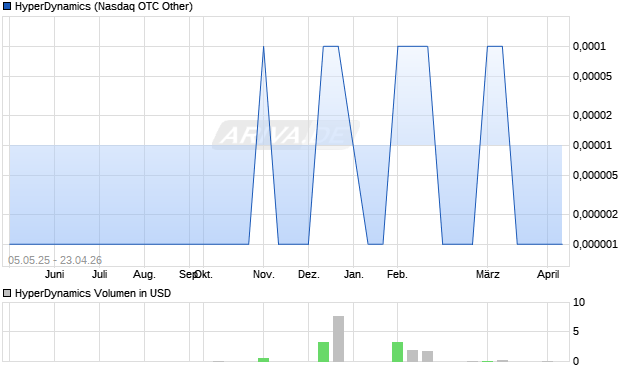Click the HyperDynamics (Nasdaq OTC Other) title

104,6
